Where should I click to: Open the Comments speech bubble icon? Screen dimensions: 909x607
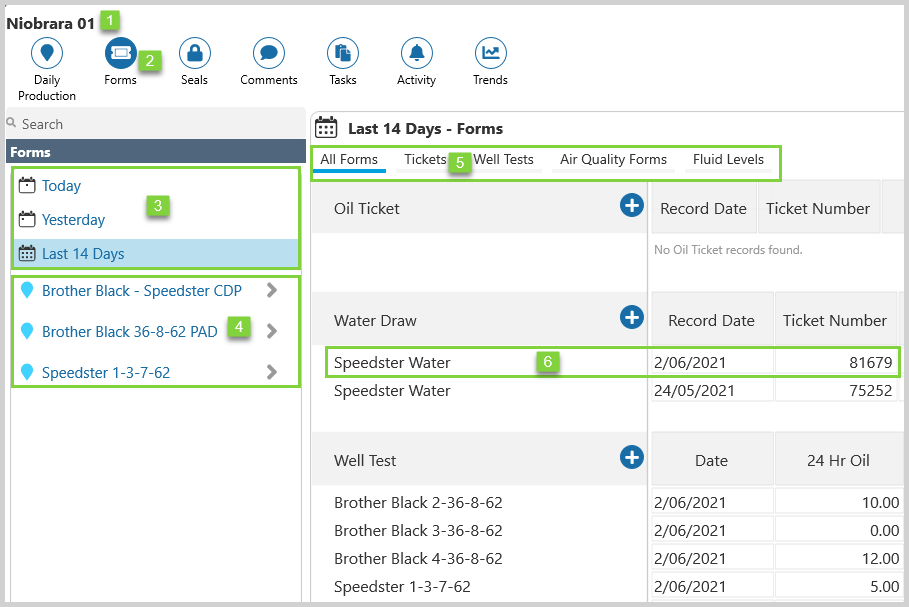(x=268, y=53)
